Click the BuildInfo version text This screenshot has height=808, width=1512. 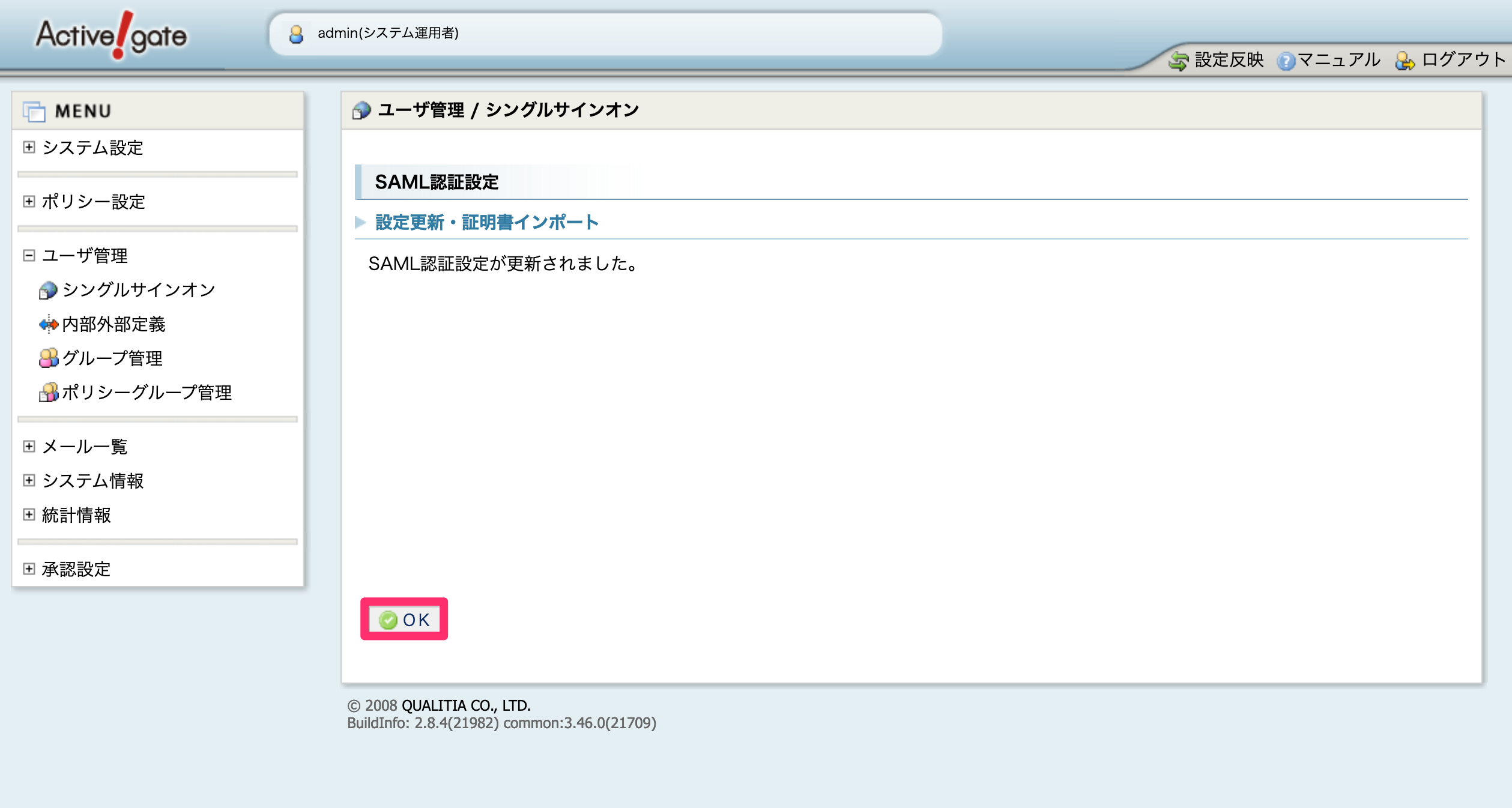(x=501, y=723)
